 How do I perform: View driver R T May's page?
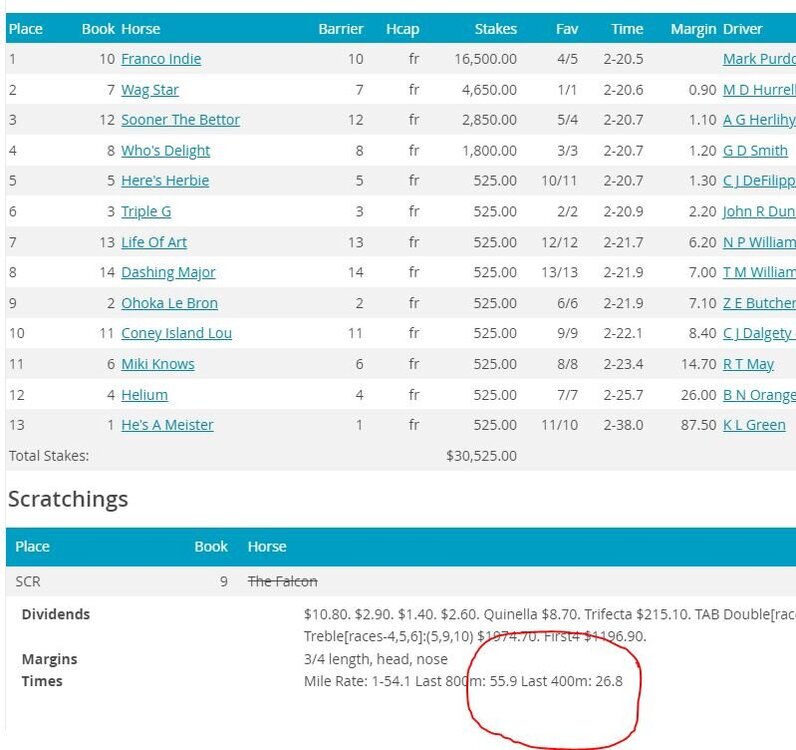tap(748, 364)
